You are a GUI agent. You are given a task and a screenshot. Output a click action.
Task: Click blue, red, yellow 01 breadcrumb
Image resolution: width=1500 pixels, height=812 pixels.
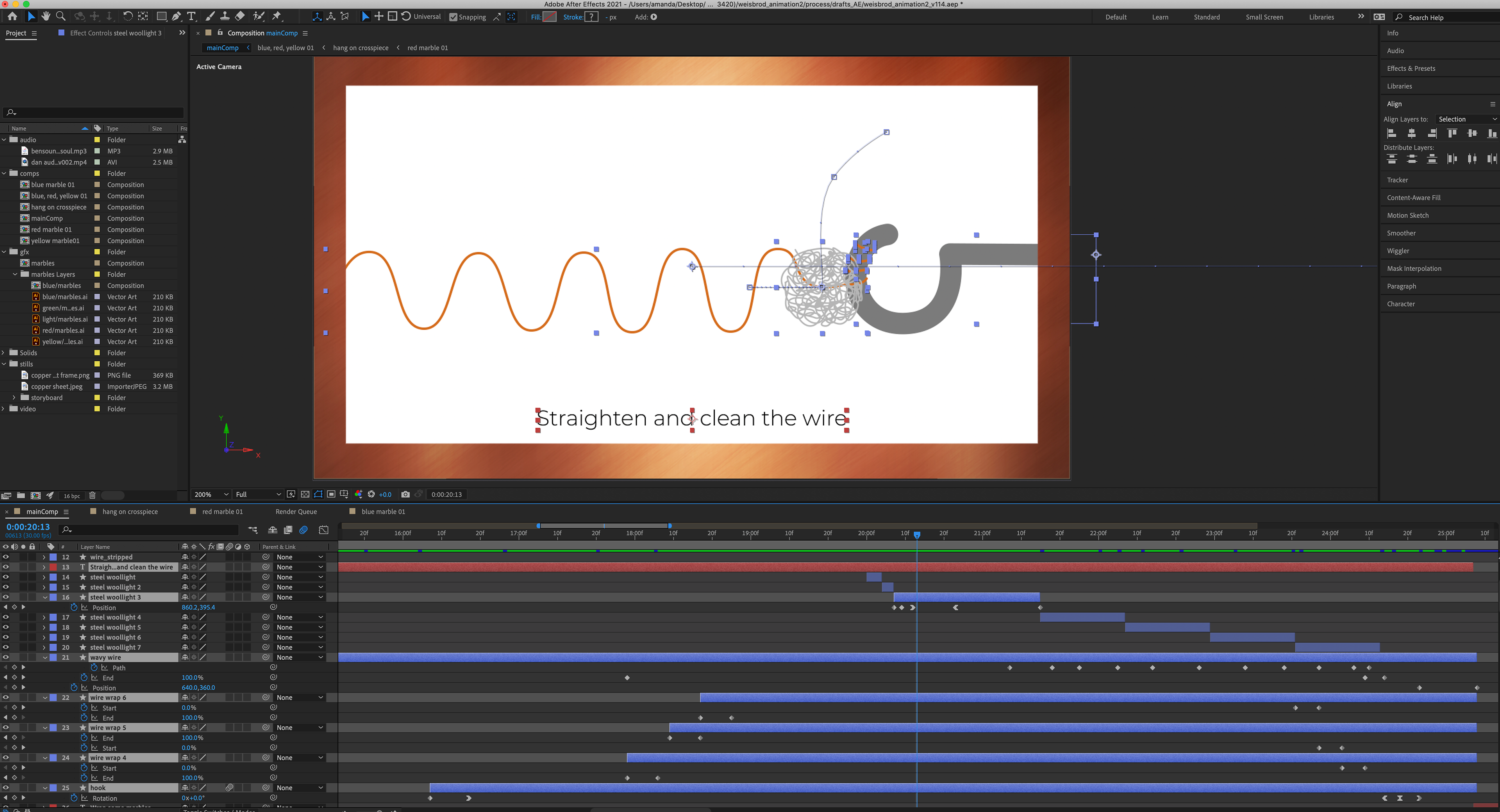click(285, 48)
